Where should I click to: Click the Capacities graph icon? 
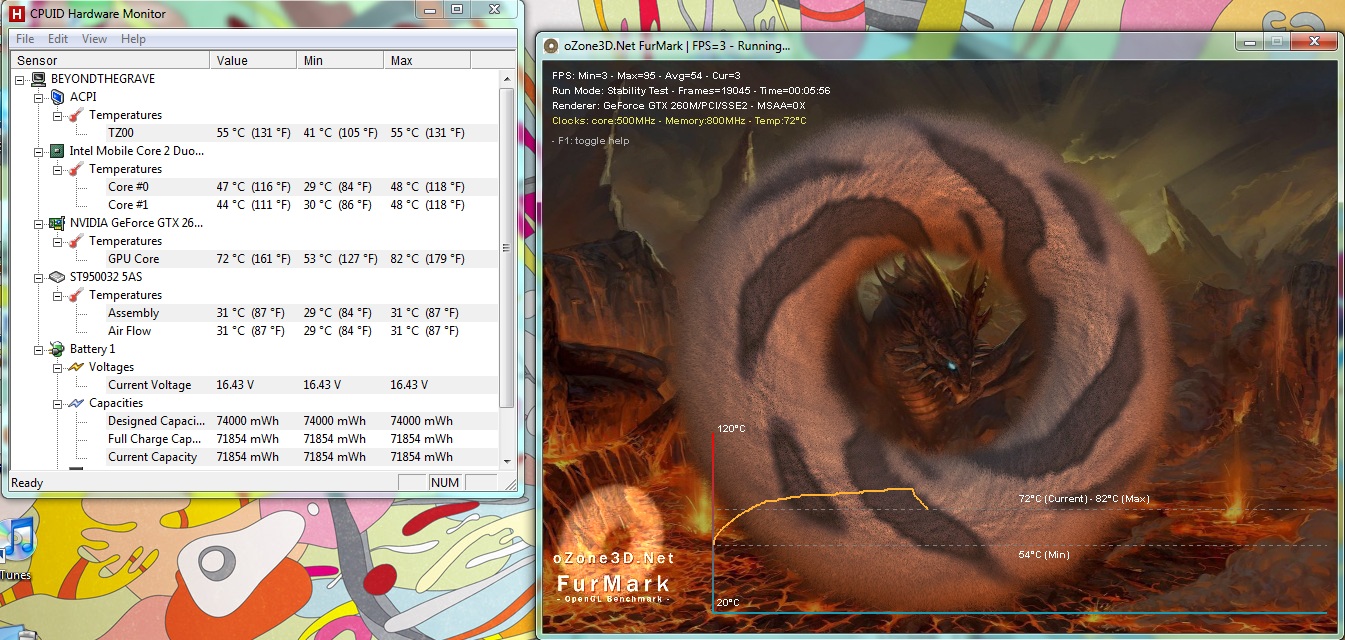[x=76, y=403]
